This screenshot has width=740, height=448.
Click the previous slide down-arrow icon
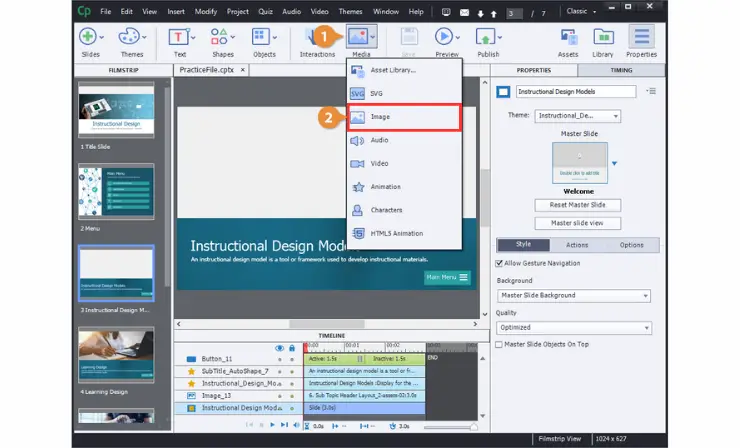[x=480, y=14]
